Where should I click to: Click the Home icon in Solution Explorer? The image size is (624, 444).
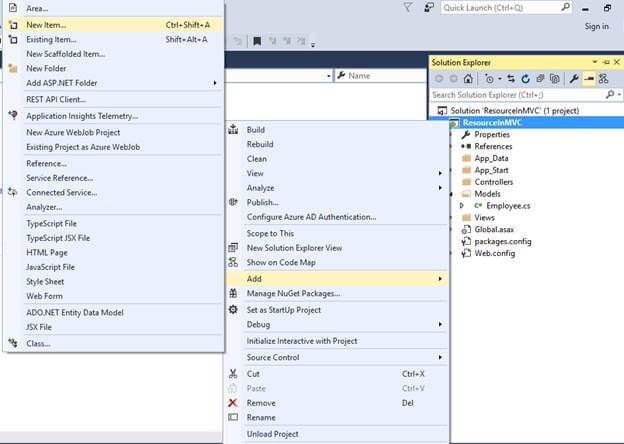tap(468, 79)
